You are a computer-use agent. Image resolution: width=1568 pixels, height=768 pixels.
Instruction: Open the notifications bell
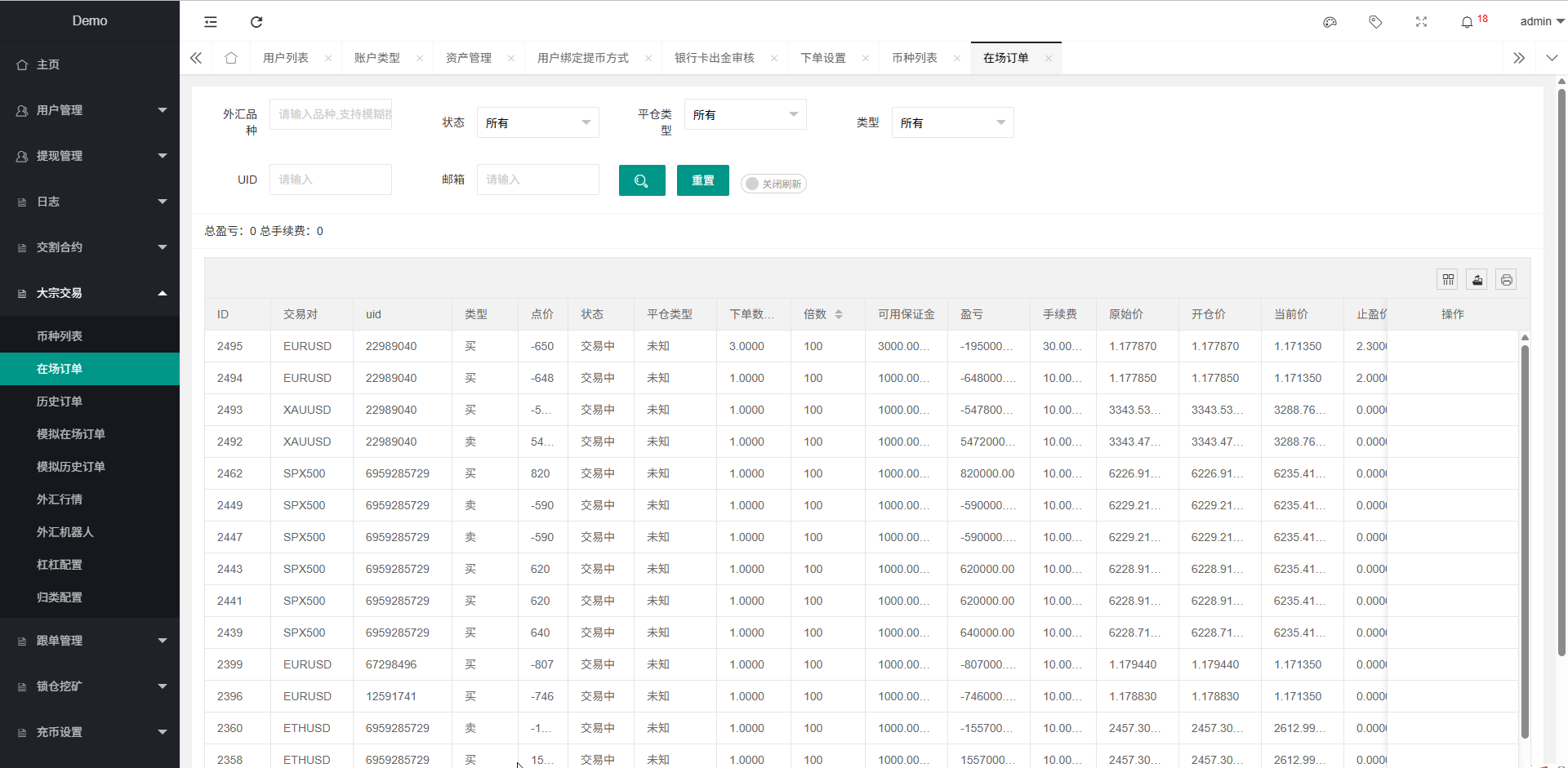(1467, 22)
